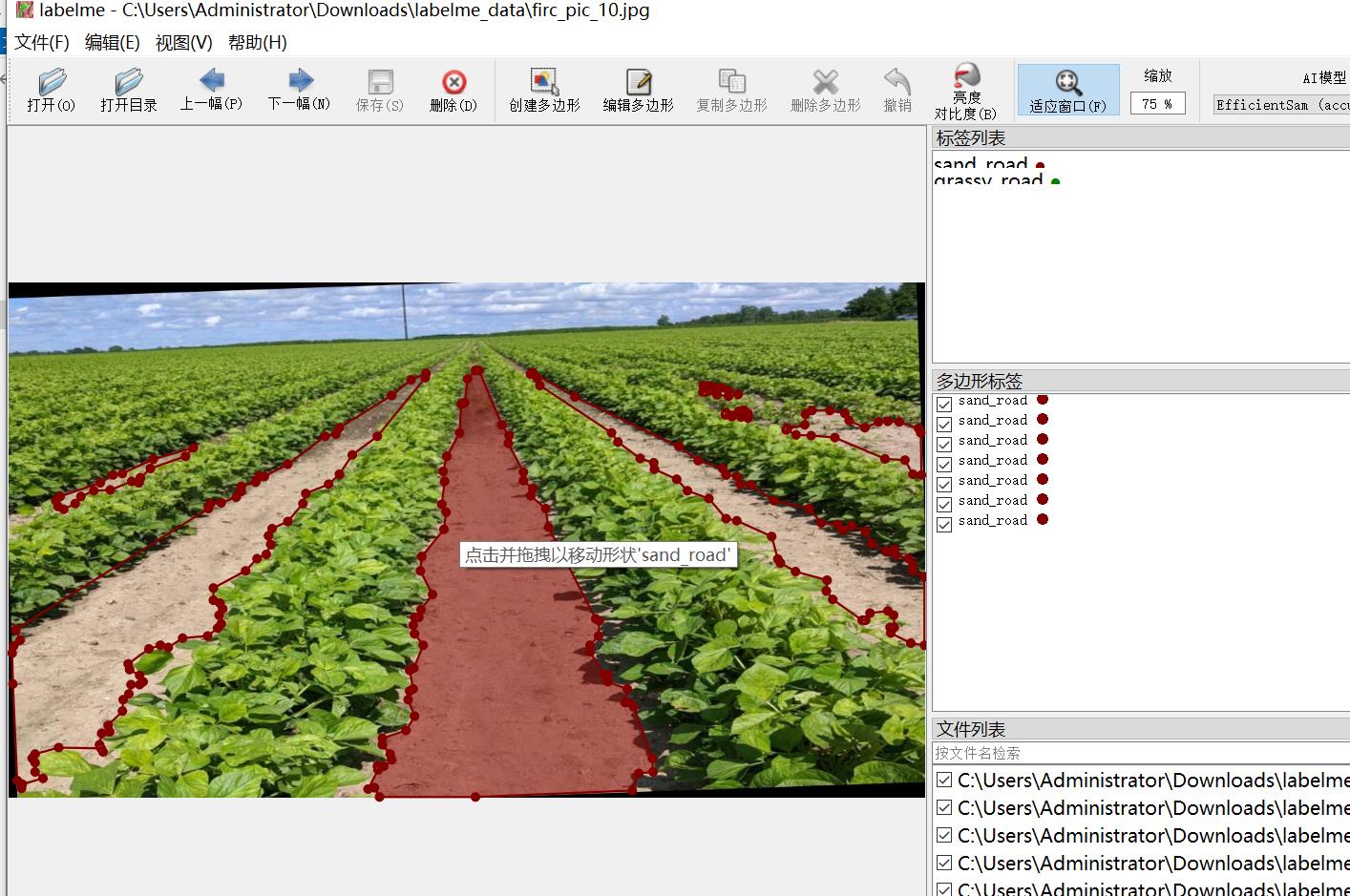This screenshot has height=896, width=1350.
Task: Toggle the last sand_road polygon checkbox
Action: pos(944,523)
